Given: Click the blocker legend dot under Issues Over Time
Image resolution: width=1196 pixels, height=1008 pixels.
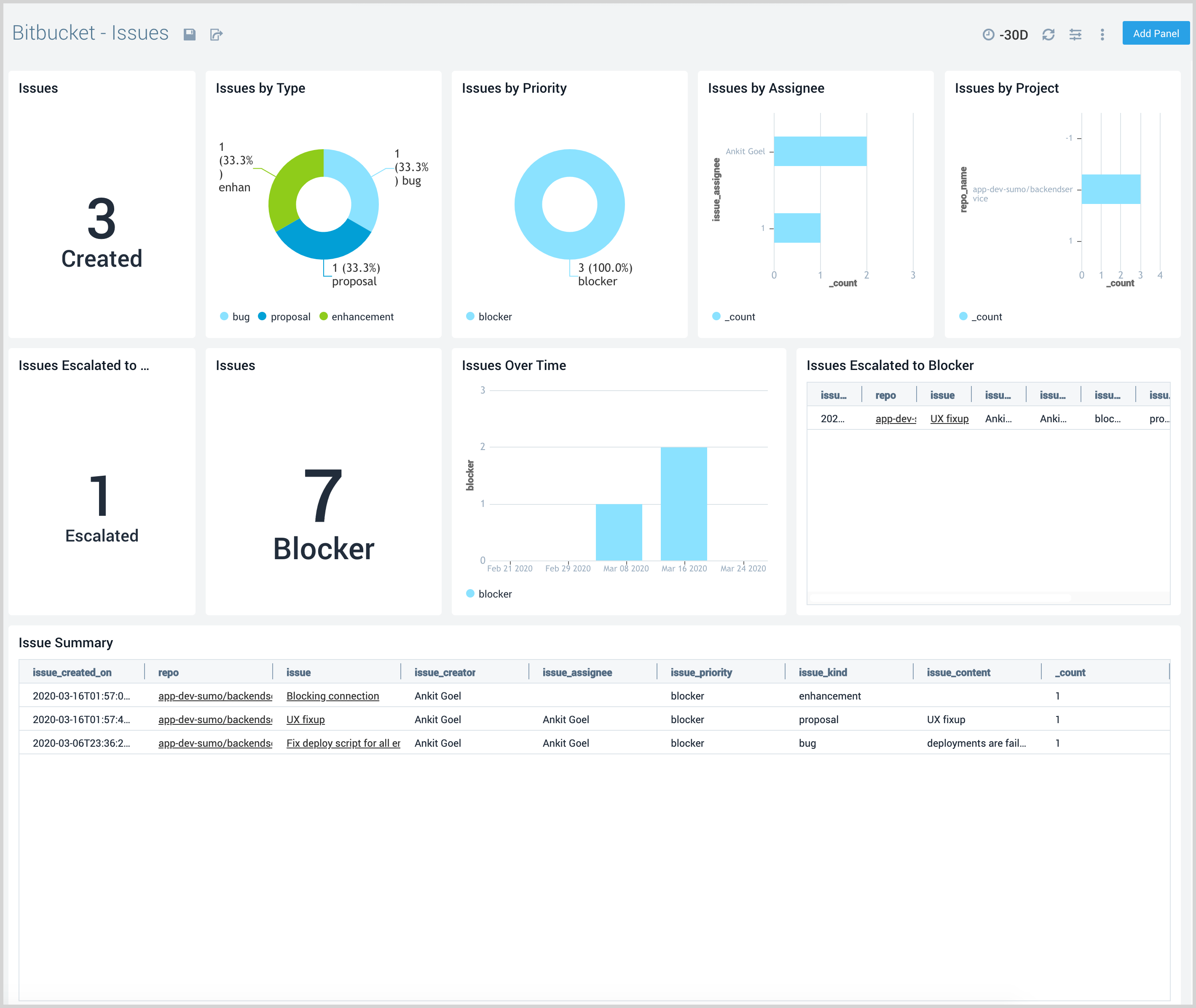Looking at the screenshot, I should click(x=470, y=594).
